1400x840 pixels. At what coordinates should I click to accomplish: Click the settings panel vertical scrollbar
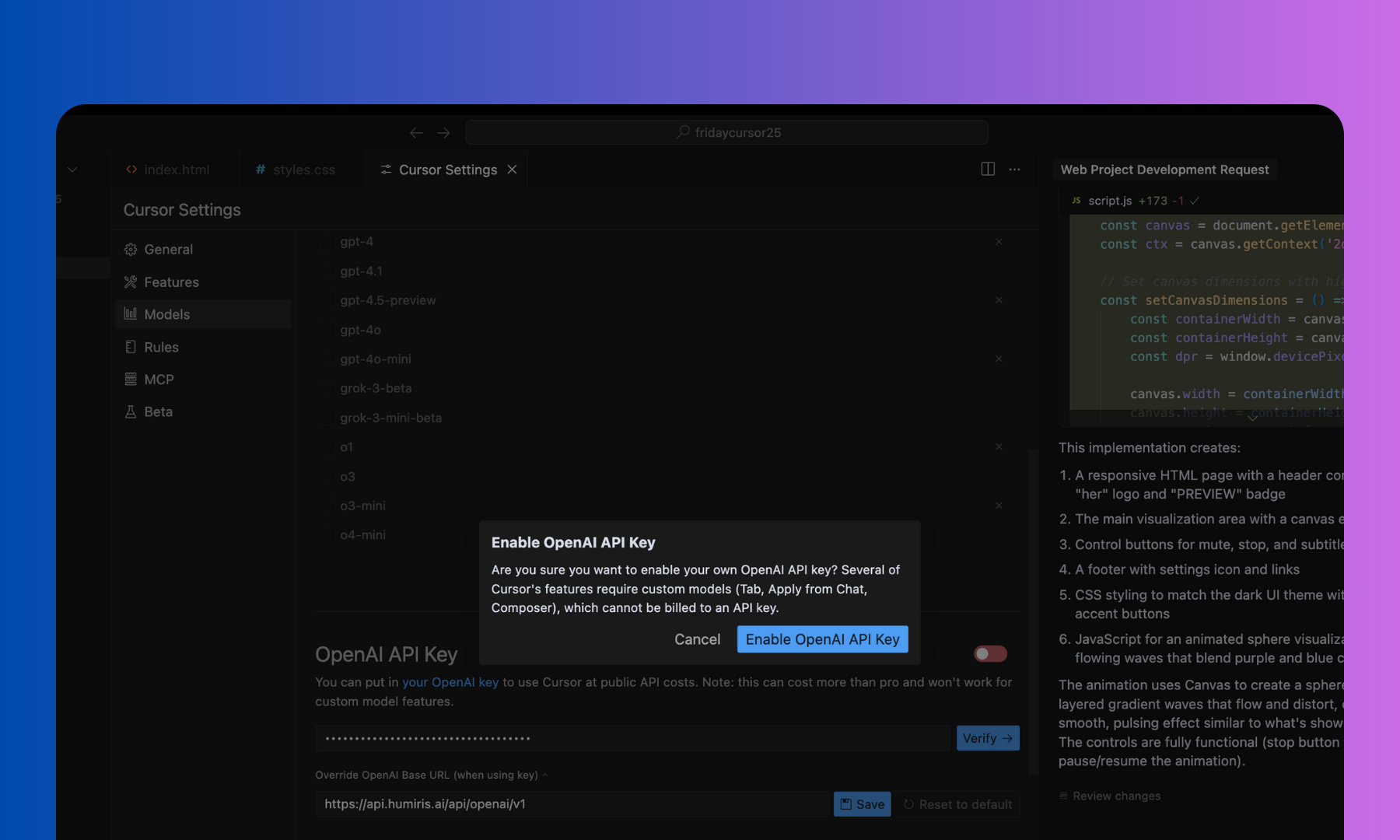[1034, 611]
